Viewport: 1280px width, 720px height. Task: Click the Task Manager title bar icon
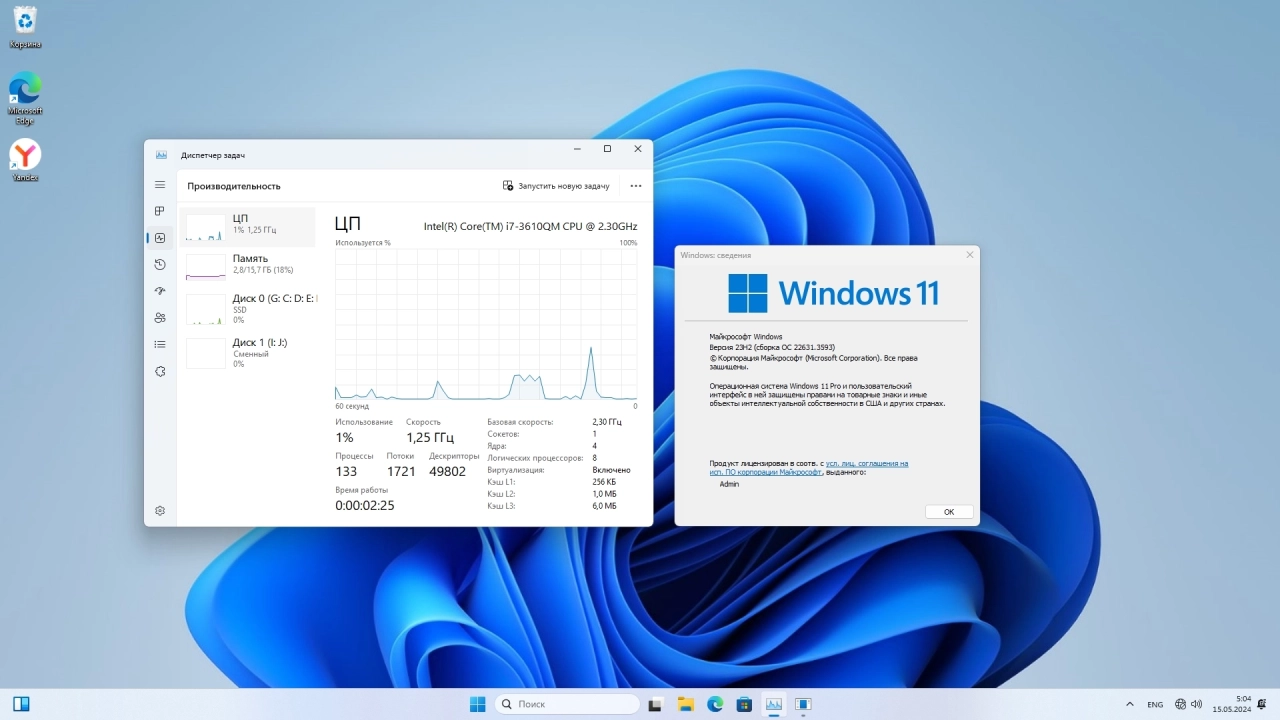[x=161, y=155]
